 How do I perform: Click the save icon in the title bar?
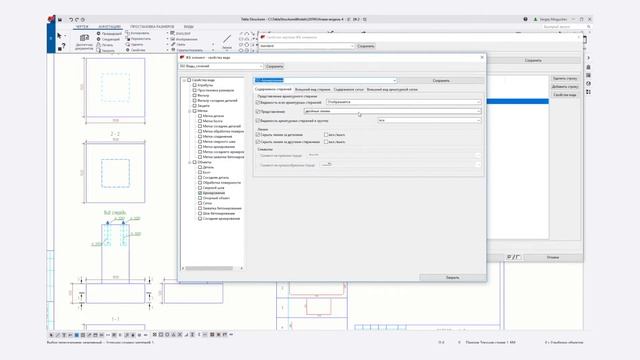tap(60, 20)
